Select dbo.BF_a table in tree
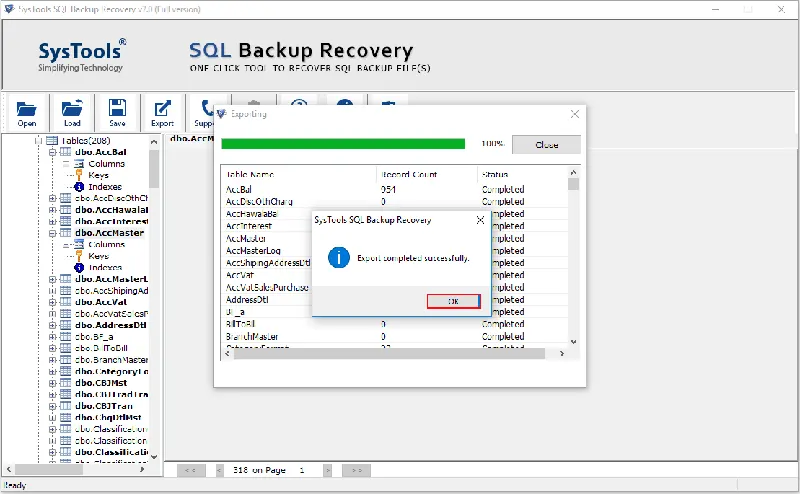Screen dimensions: 800x494 pos(94,337)
